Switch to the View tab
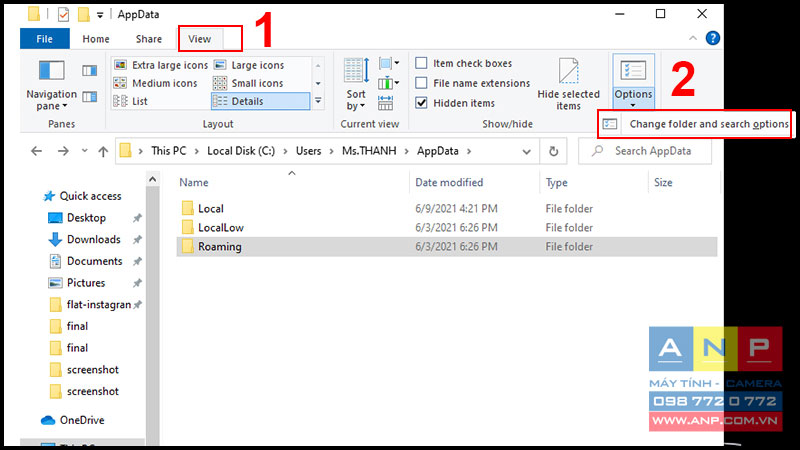 pos(199,39)
